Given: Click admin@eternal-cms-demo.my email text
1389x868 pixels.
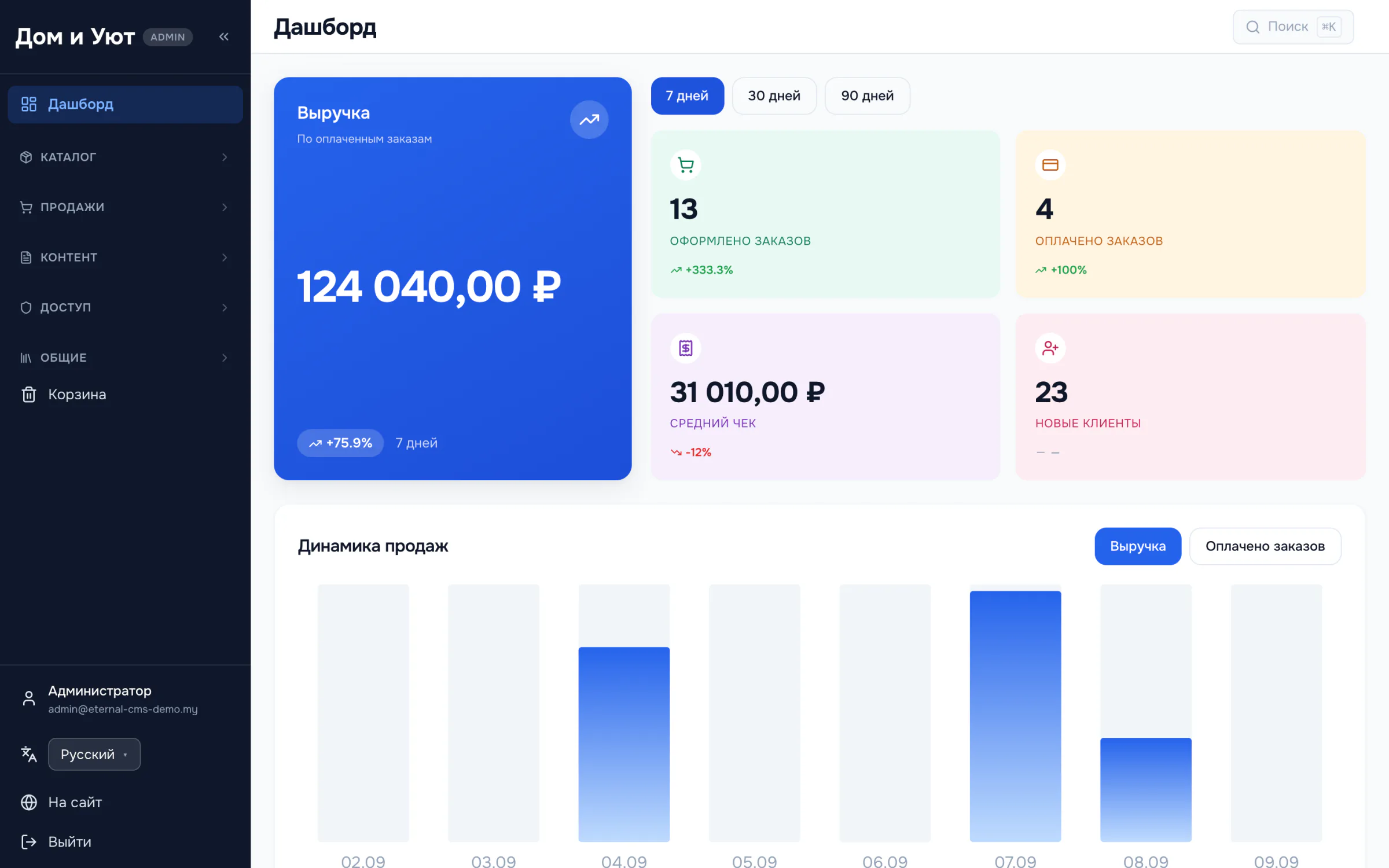Looking at the screenshot, I should (123, 709).
